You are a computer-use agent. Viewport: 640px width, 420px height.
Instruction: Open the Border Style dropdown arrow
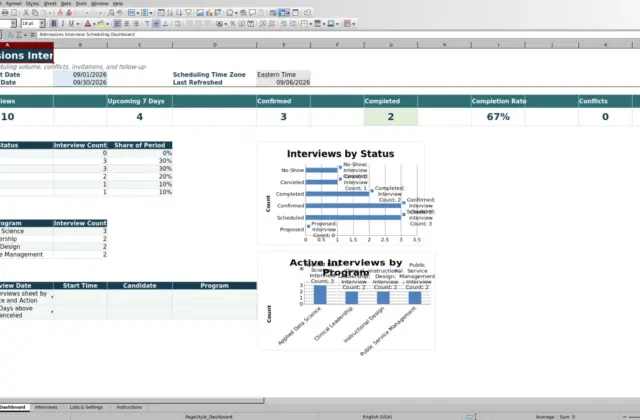[324, 24]
